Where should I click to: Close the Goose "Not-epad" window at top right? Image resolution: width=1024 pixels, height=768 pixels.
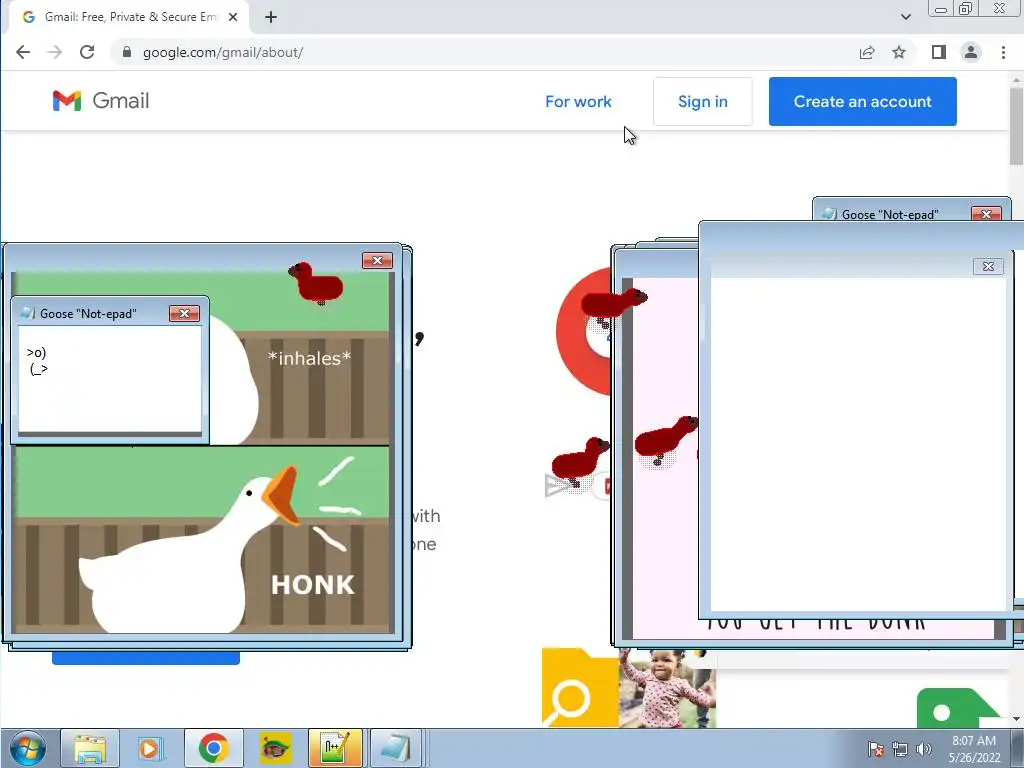tap(986, 214)
